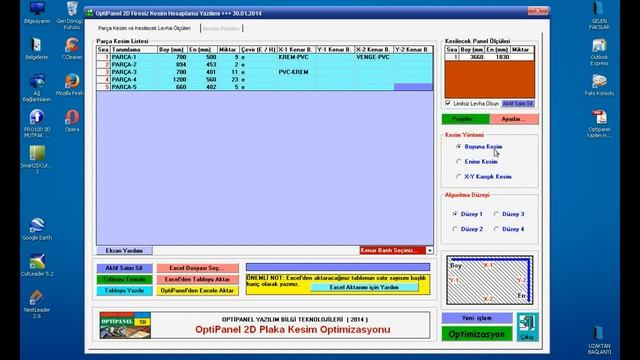Viewport: 640px width, 360px height.
Task: Choose algorithm level Düzey 2
Action: point(455,229)
